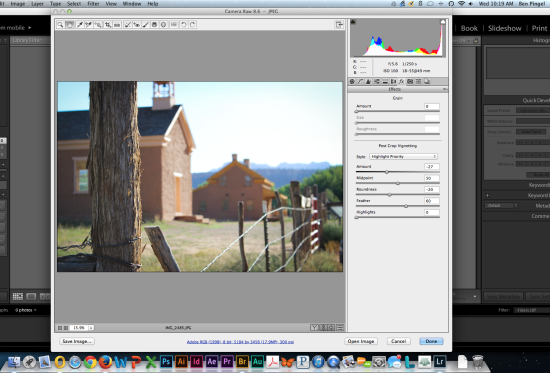
Task: Open Camera Raw preferences dialog icon
Action: click(174, 25)
